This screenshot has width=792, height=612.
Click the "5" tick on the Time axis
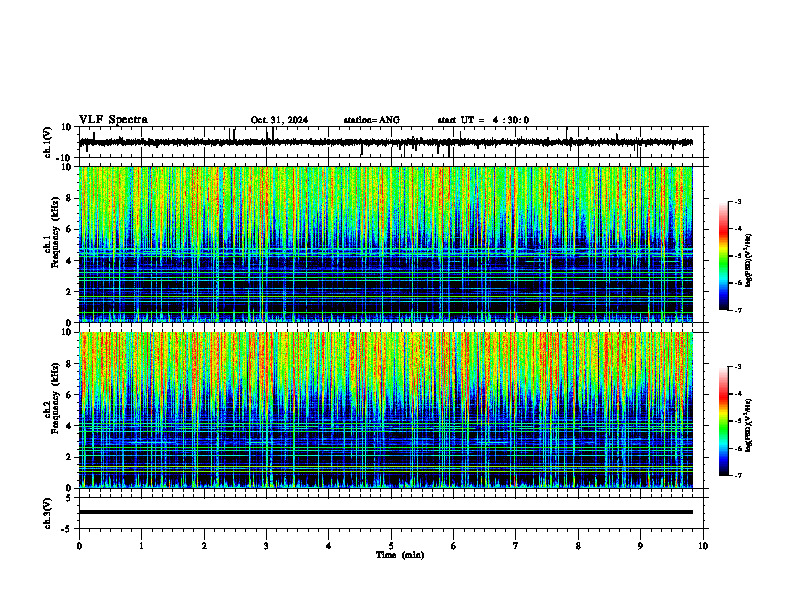(x=391, y=546)
